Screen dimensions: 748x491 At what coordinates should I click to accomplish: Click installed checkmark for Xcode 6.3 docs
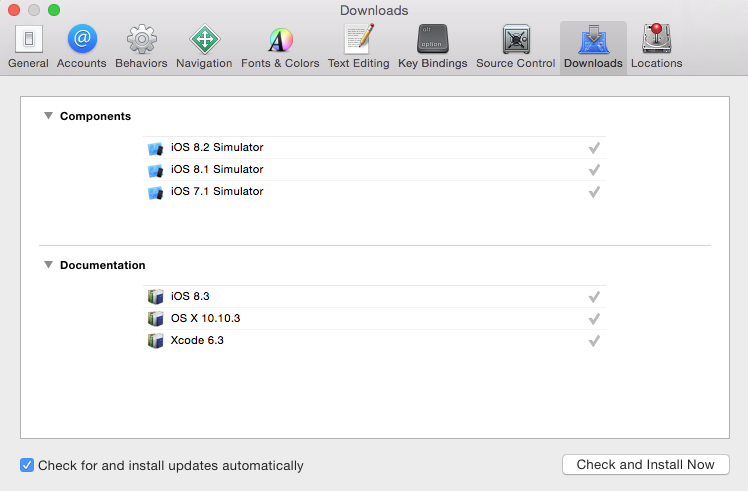click(594, 341)
